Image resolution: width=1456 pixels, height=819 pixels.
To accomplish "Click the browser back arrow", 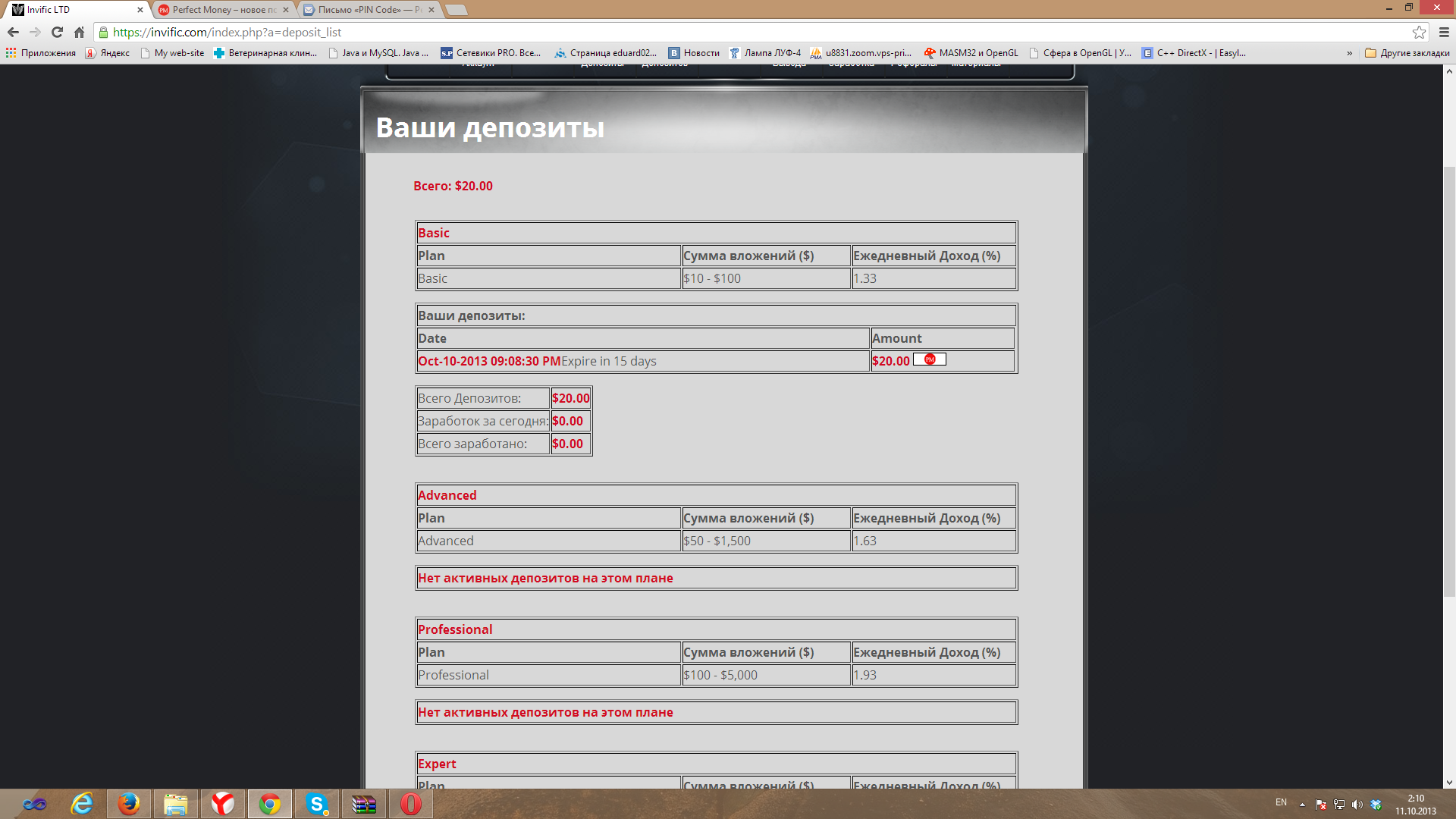I will click(13, 32).
